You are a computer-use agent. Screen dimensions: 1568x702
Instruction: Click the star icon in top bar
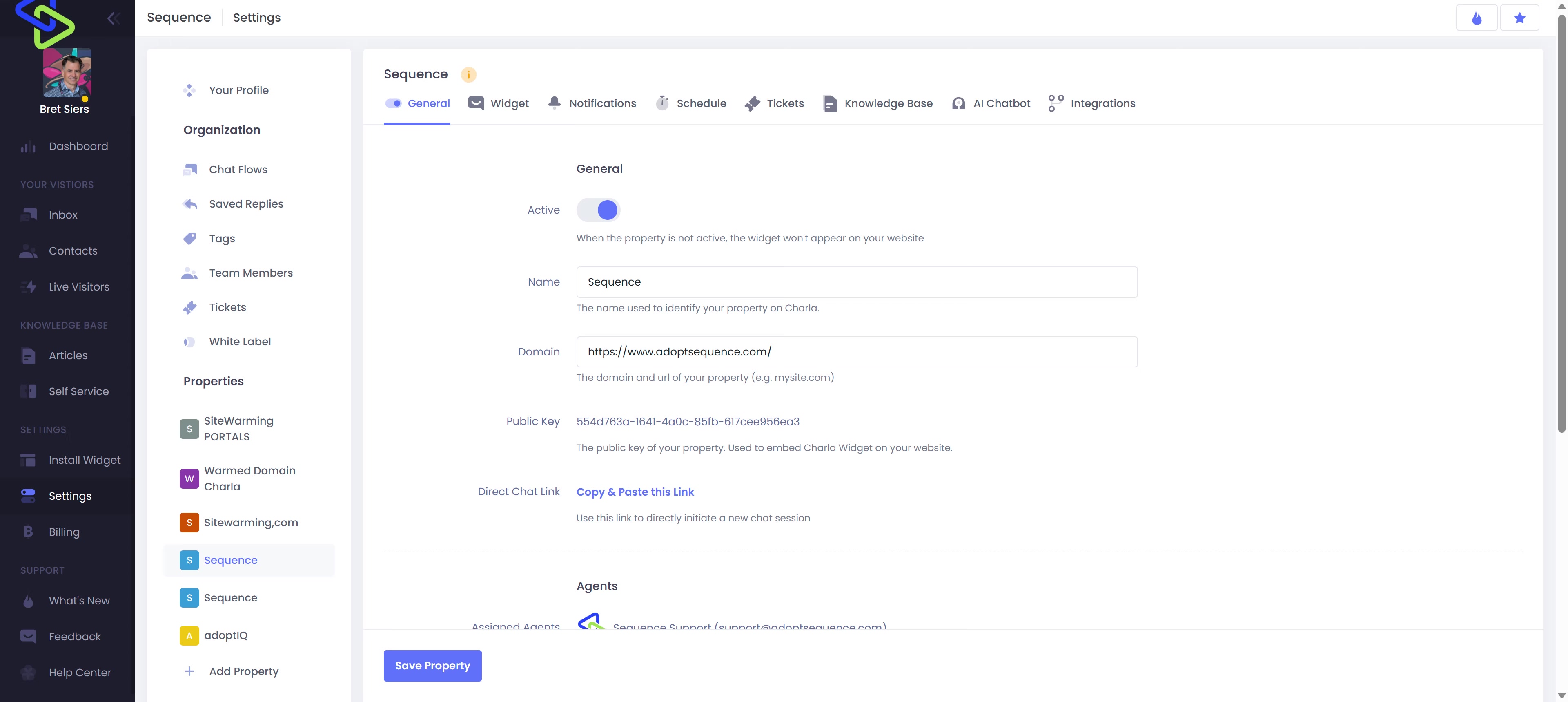click(1519, 18)
